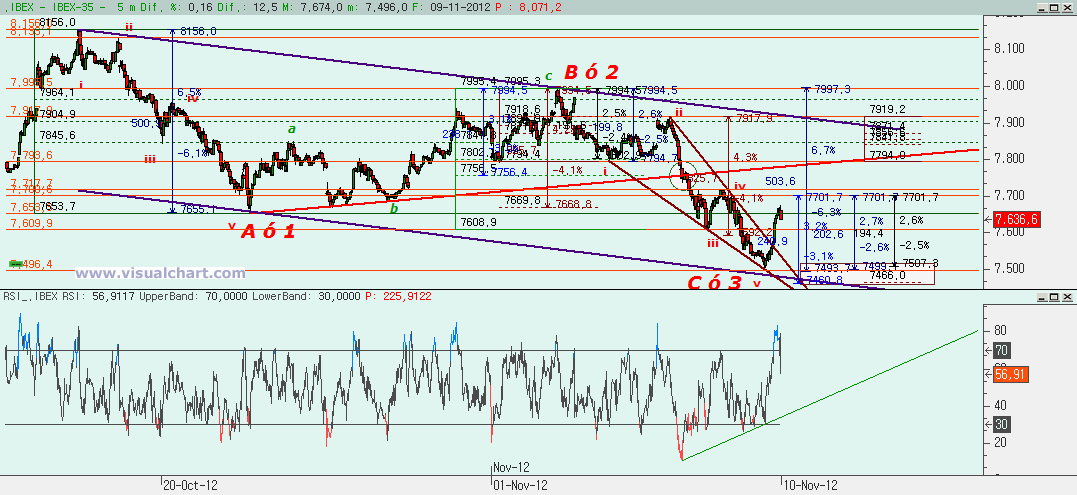Select the 'C ó 3' wave label
This screenshot has height=495, width=1077.
tap(716, 282)
